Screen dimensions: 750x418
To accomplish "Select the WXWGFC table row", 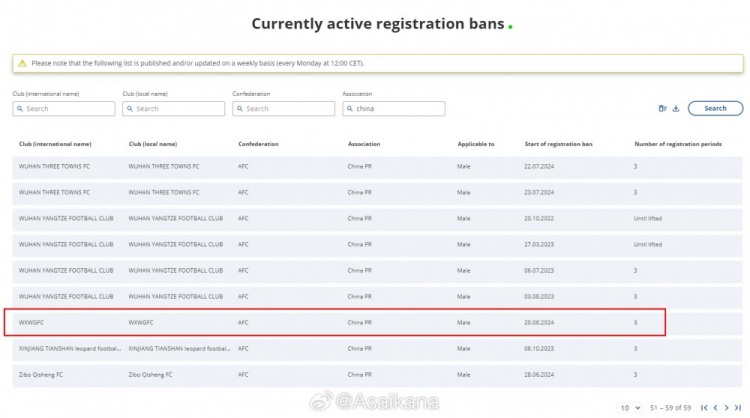I will pos(377,322).
